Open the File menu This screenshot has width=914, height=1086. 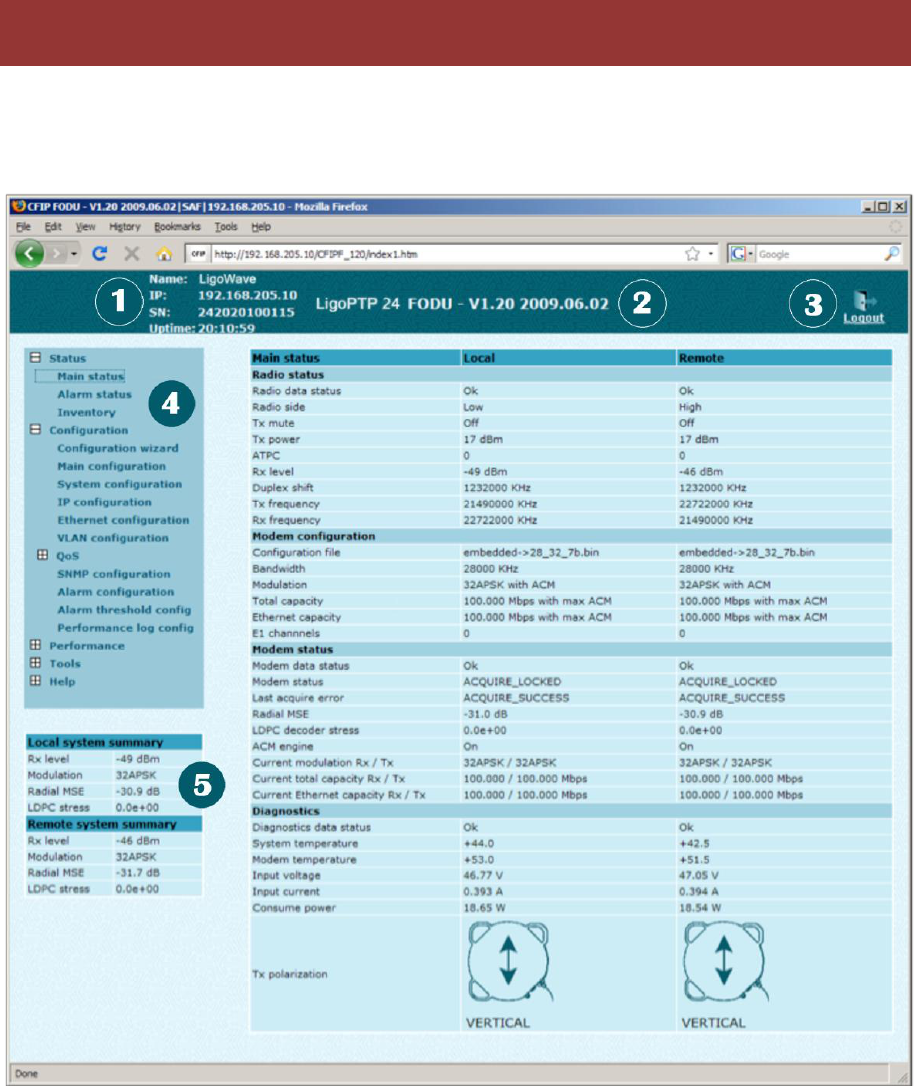pyautogui.click(x=24, y=226)
